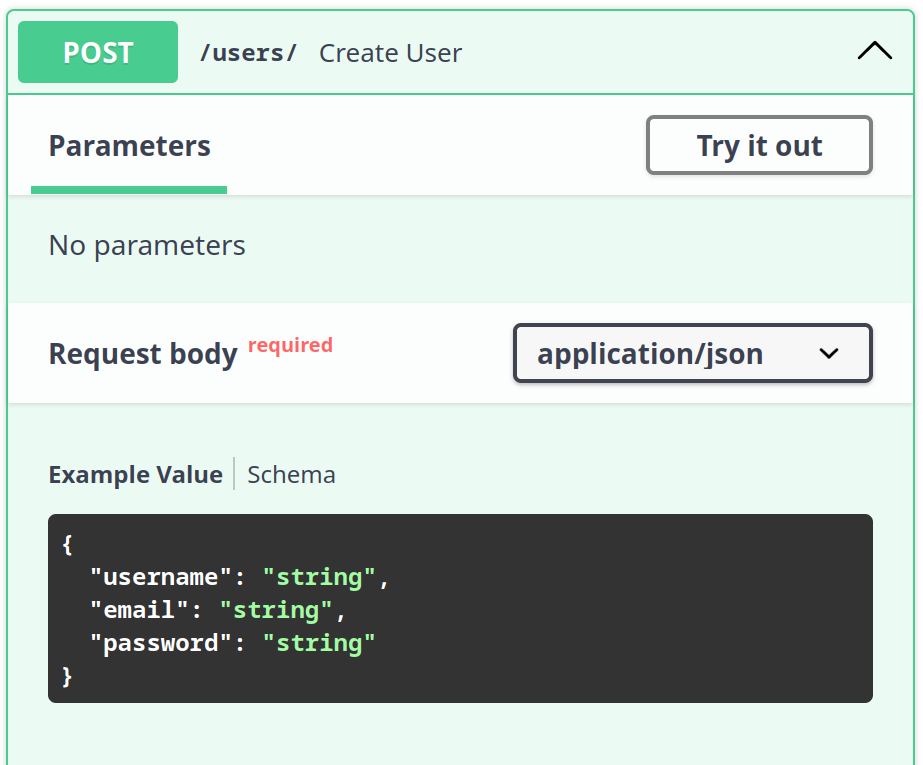Click the Create User summary text

tap(390, 53)
